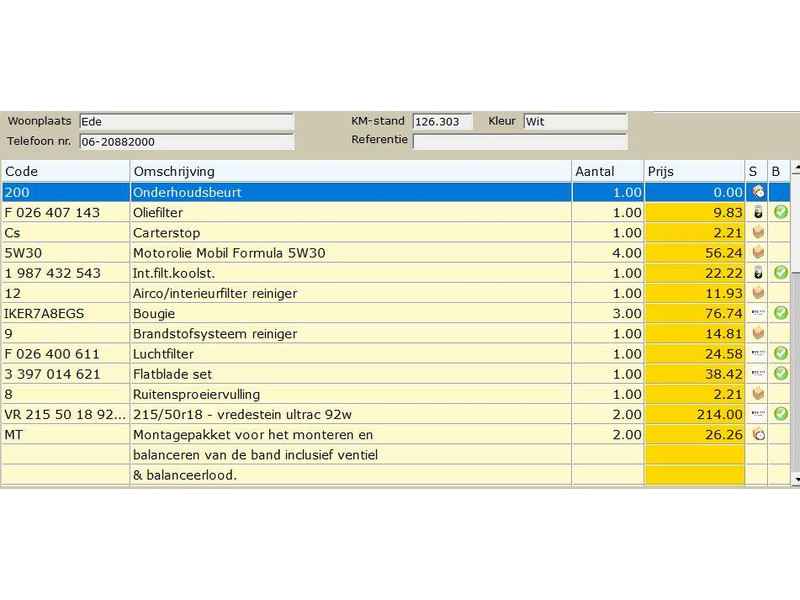The width and height of the screenshot is (800, 600).
Task: Click the green checkmark in Oliefilter row
Action: 781,212
